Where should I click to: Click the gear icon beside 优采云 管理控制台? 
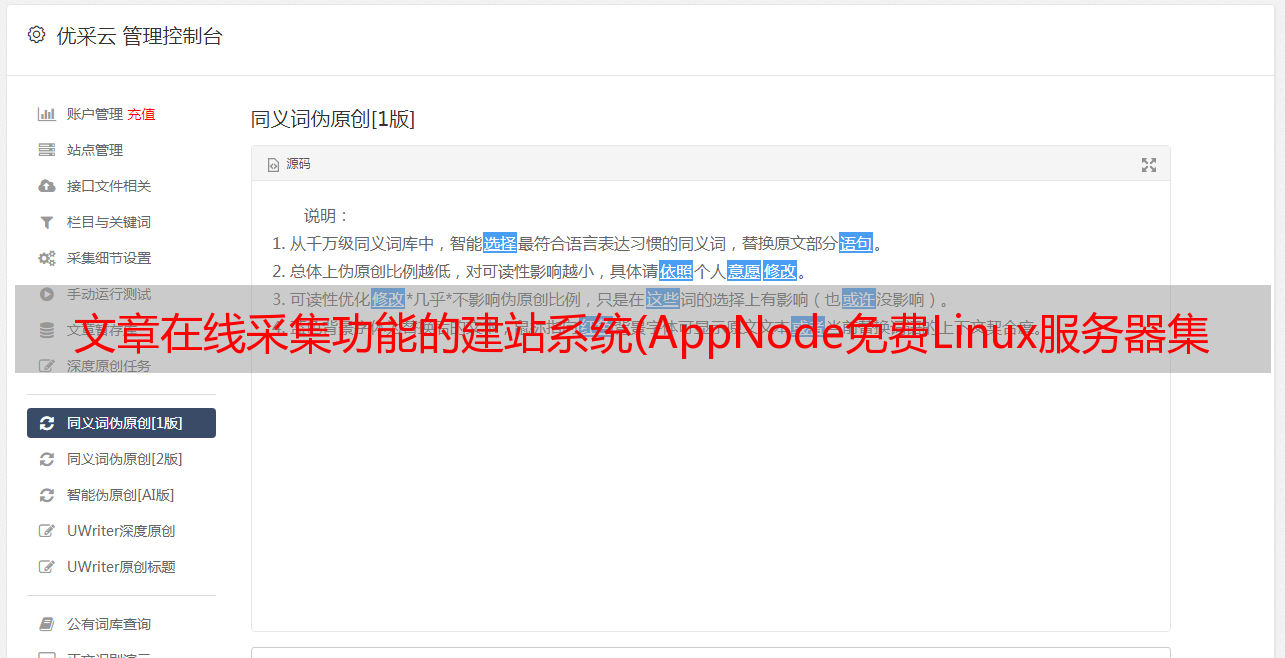point(36,35)
